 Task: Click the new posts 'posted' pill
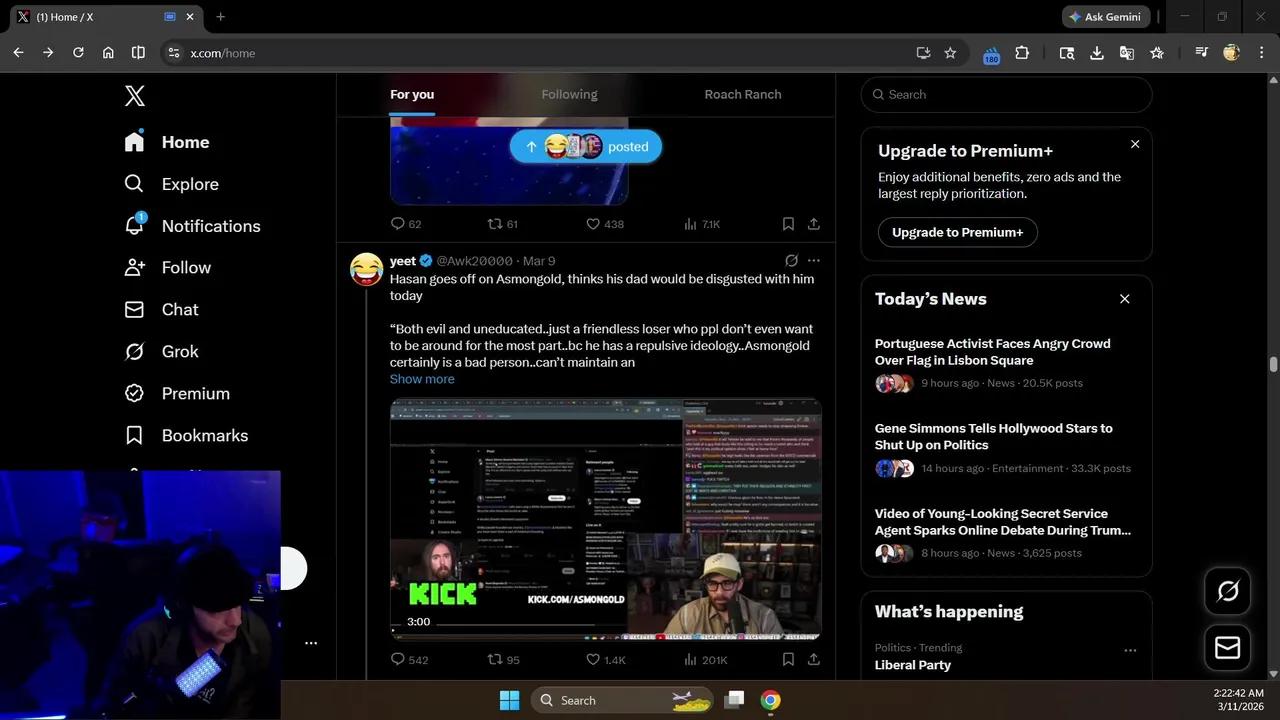[586, 147]
